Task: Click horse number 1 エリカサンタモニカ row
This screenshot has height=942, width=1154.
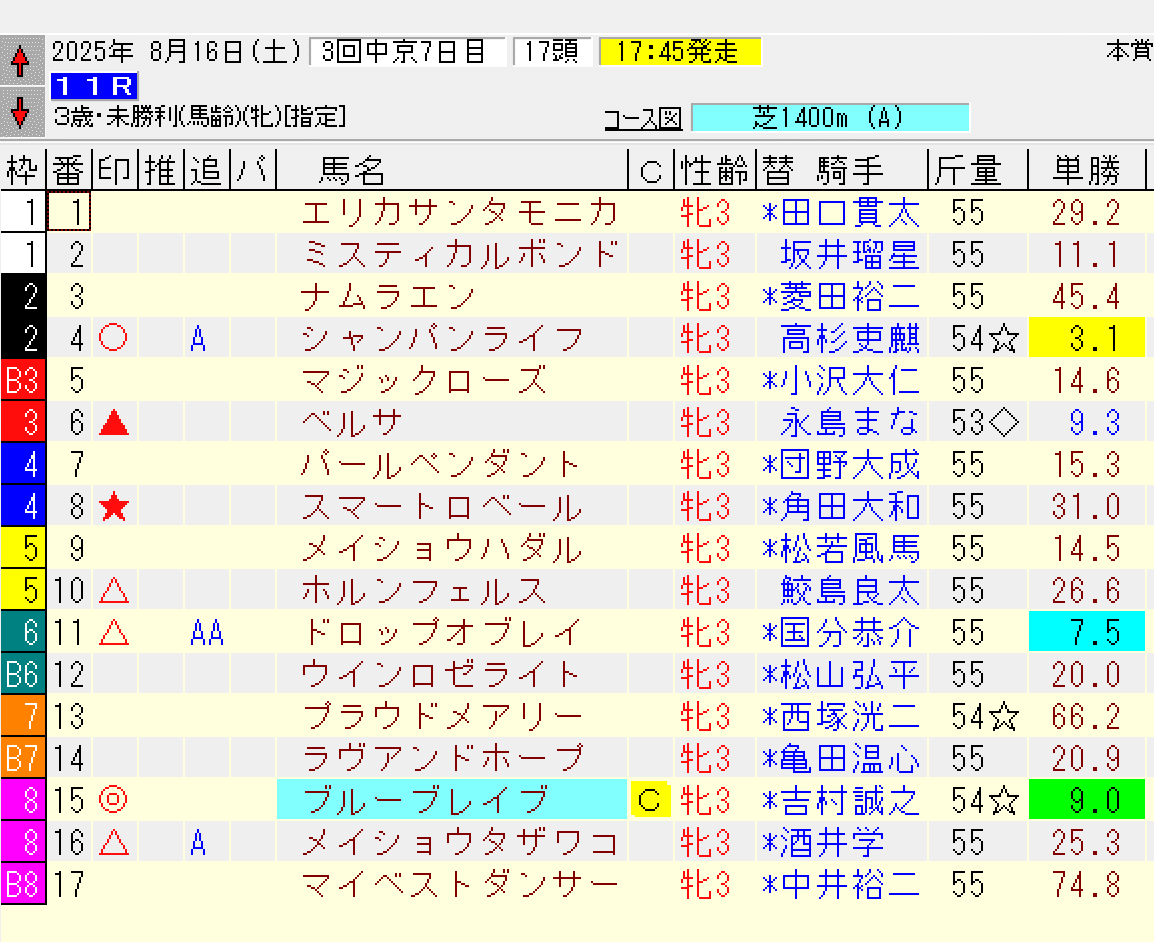Action: (x=460, y=212)
